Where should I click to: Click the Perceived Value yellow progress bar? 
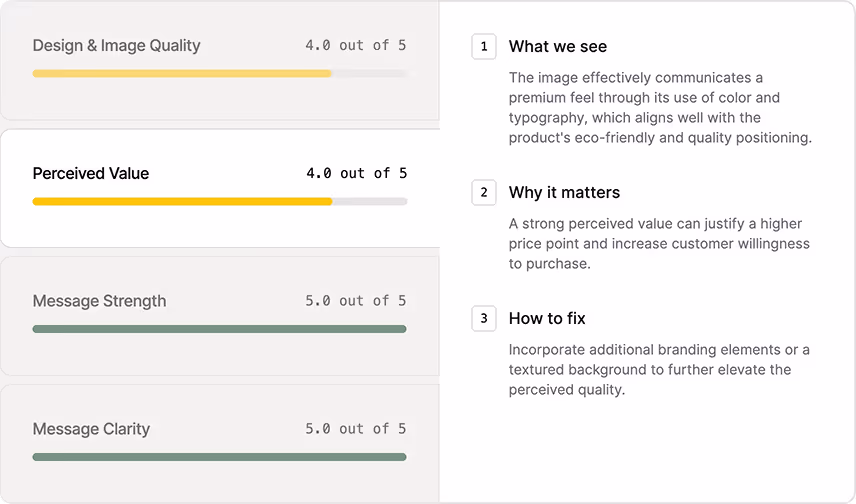pyautogui.click(x=219, y=202)
